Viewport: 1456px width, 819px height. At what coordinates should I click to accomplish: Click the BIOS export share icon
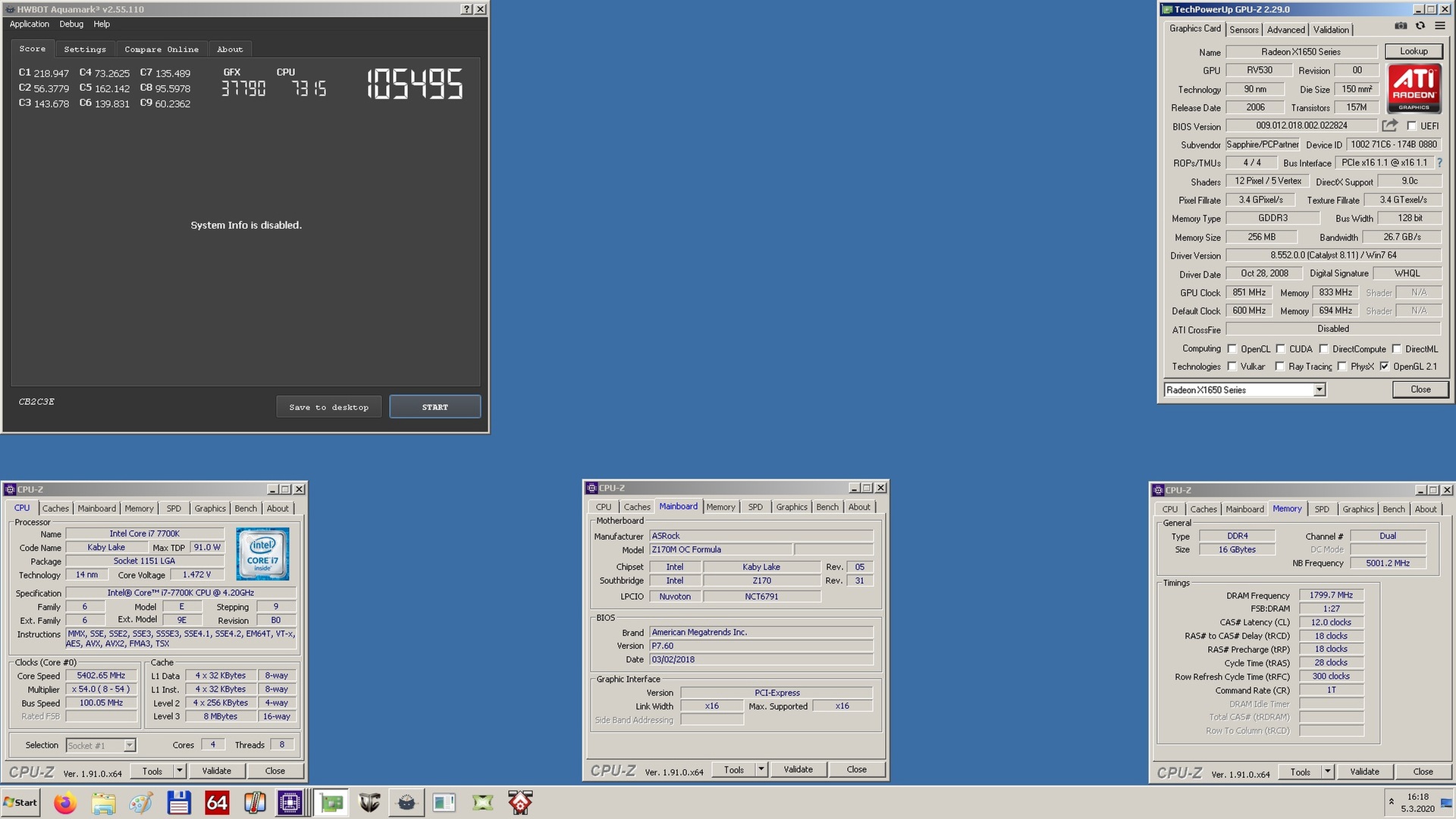point(1389,125)
